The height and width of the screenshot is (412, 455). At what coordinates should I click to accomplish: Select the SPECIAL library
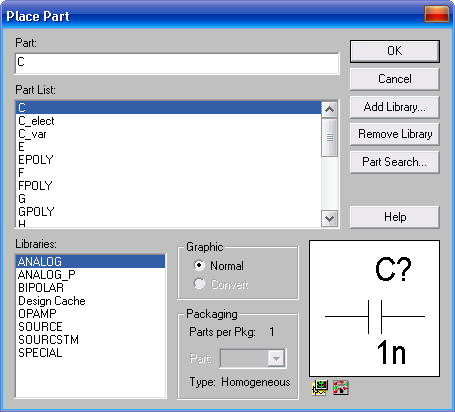[x=91, y=353]
